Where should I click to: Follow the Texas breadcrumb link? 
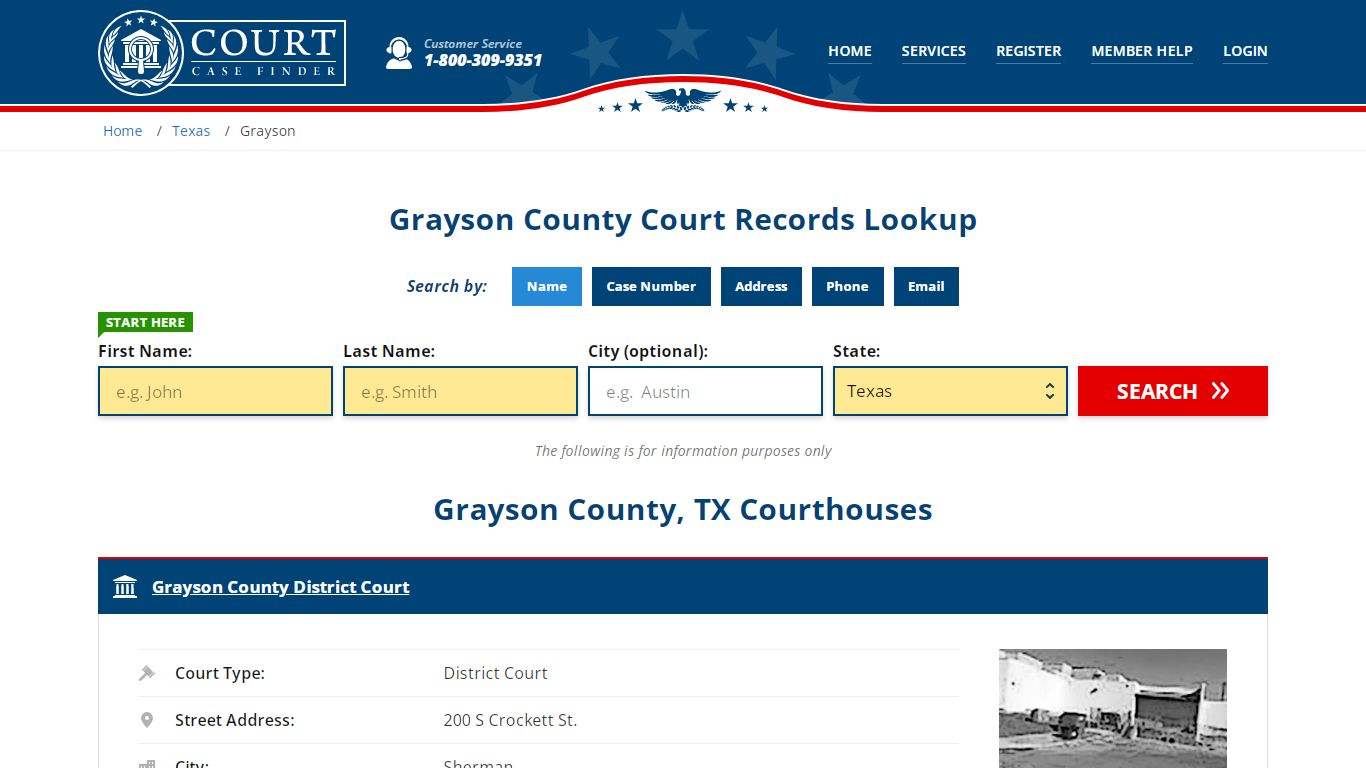pyautogui.click(x=191, y=131)
